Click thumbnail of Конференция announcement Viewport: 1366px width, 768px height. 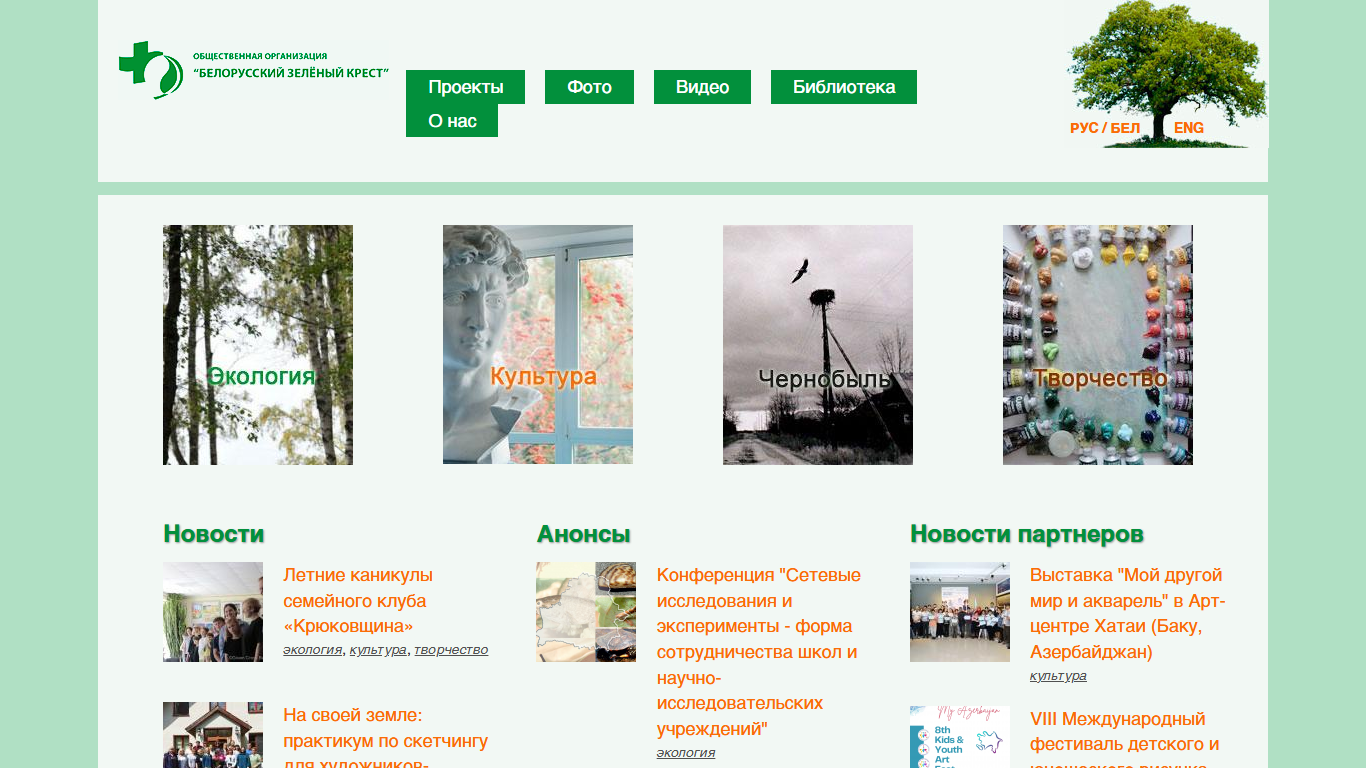coord(586,612)
